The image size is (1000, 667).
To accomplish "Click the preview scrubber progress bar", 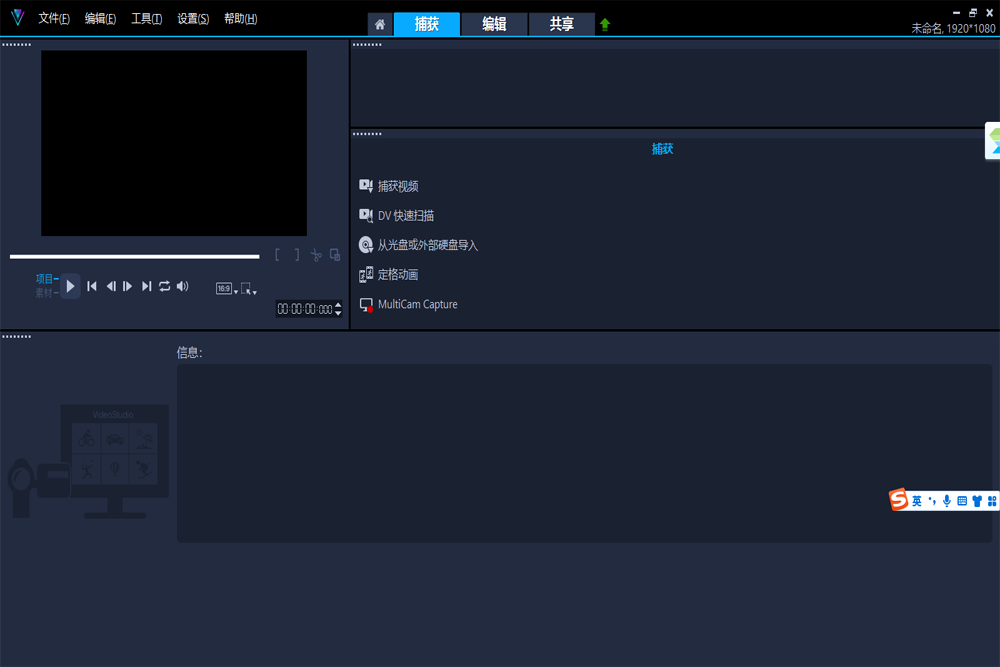I will tap(134, 257).
